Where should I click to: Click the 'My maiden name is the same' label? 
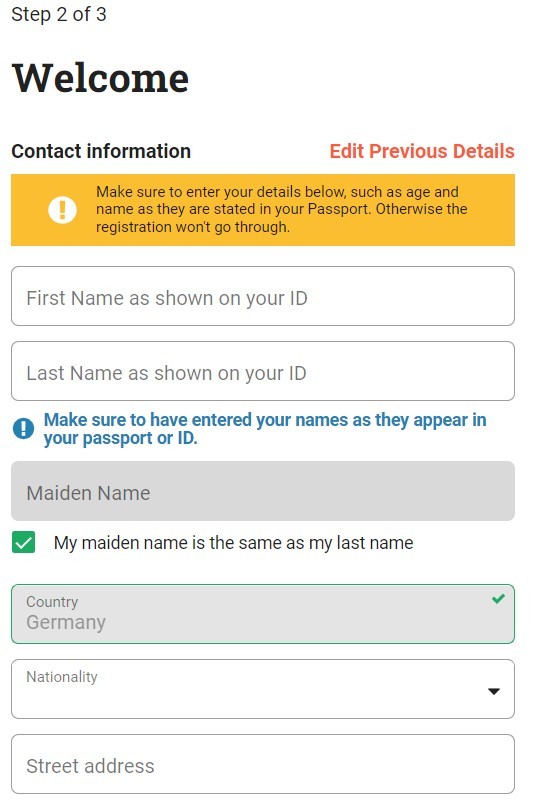tap(233, 542)
